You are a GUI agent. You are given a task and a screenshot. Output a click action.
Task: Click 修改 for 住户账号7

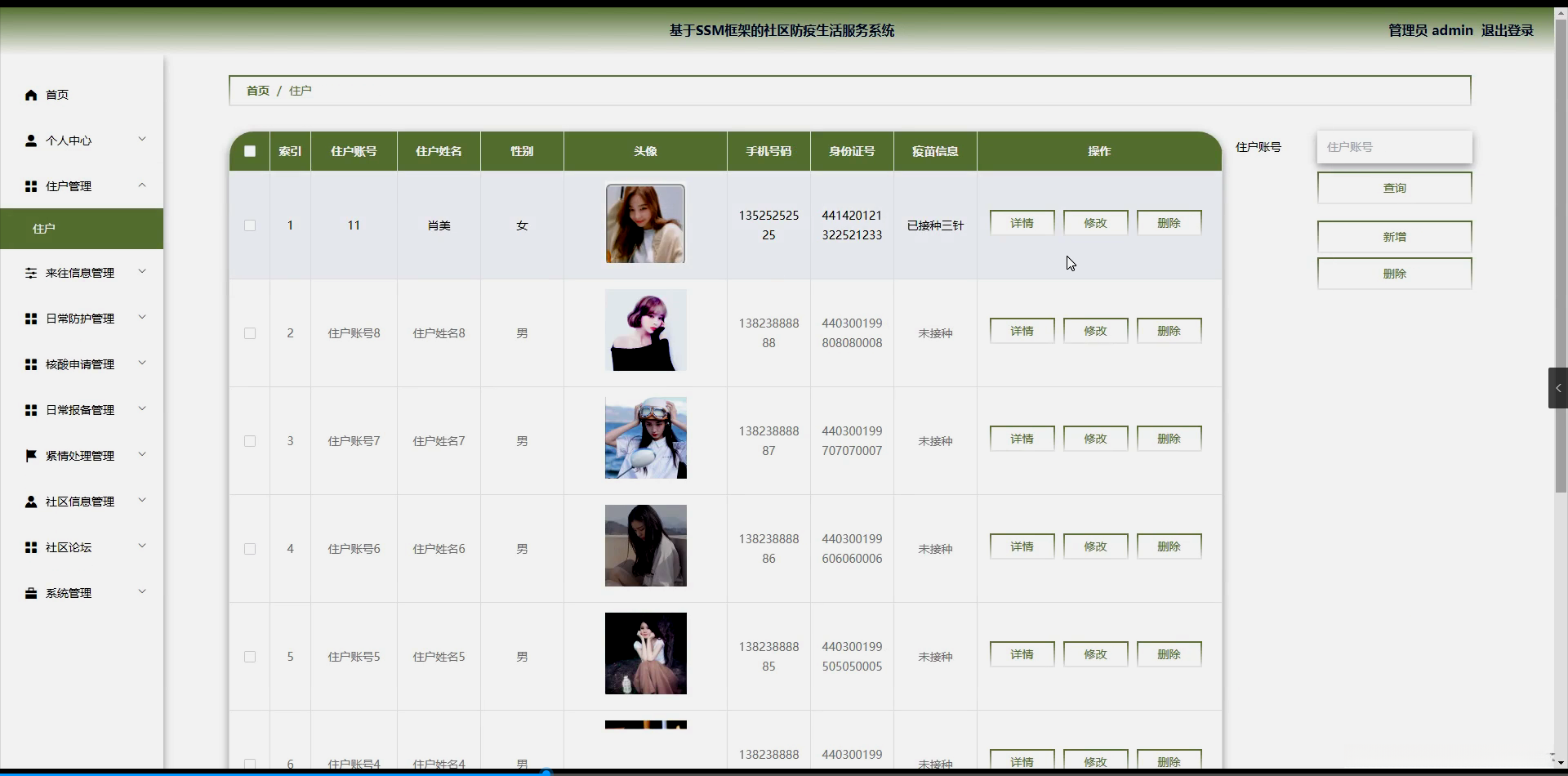(1095, 439)
